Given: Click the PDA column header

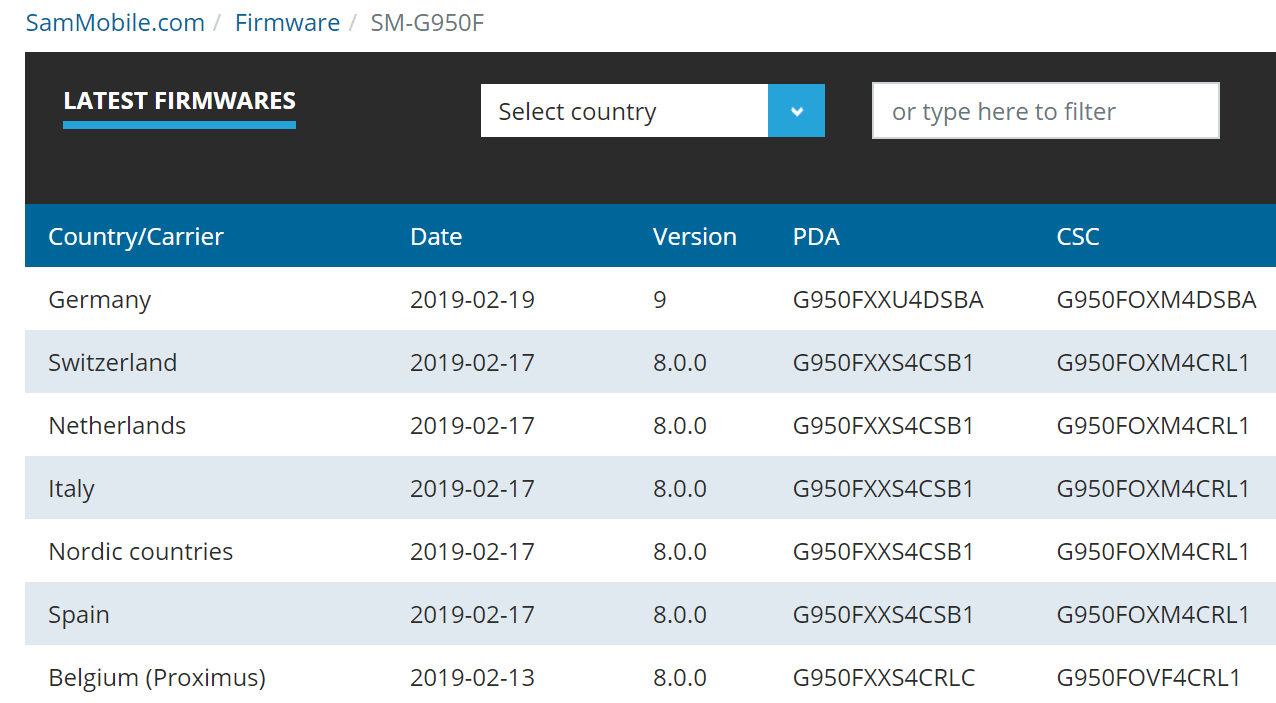Looking at the screenshot, I should click(816, 237).
